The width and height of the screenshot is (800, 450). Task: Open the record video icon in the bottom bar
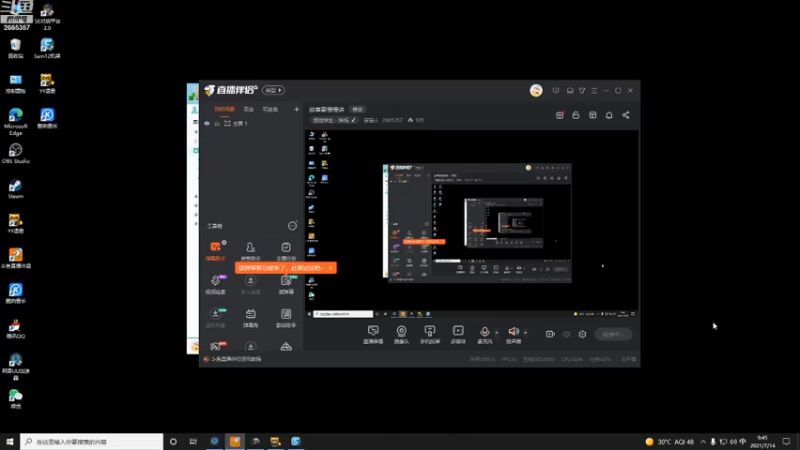[x=550, y=334]
